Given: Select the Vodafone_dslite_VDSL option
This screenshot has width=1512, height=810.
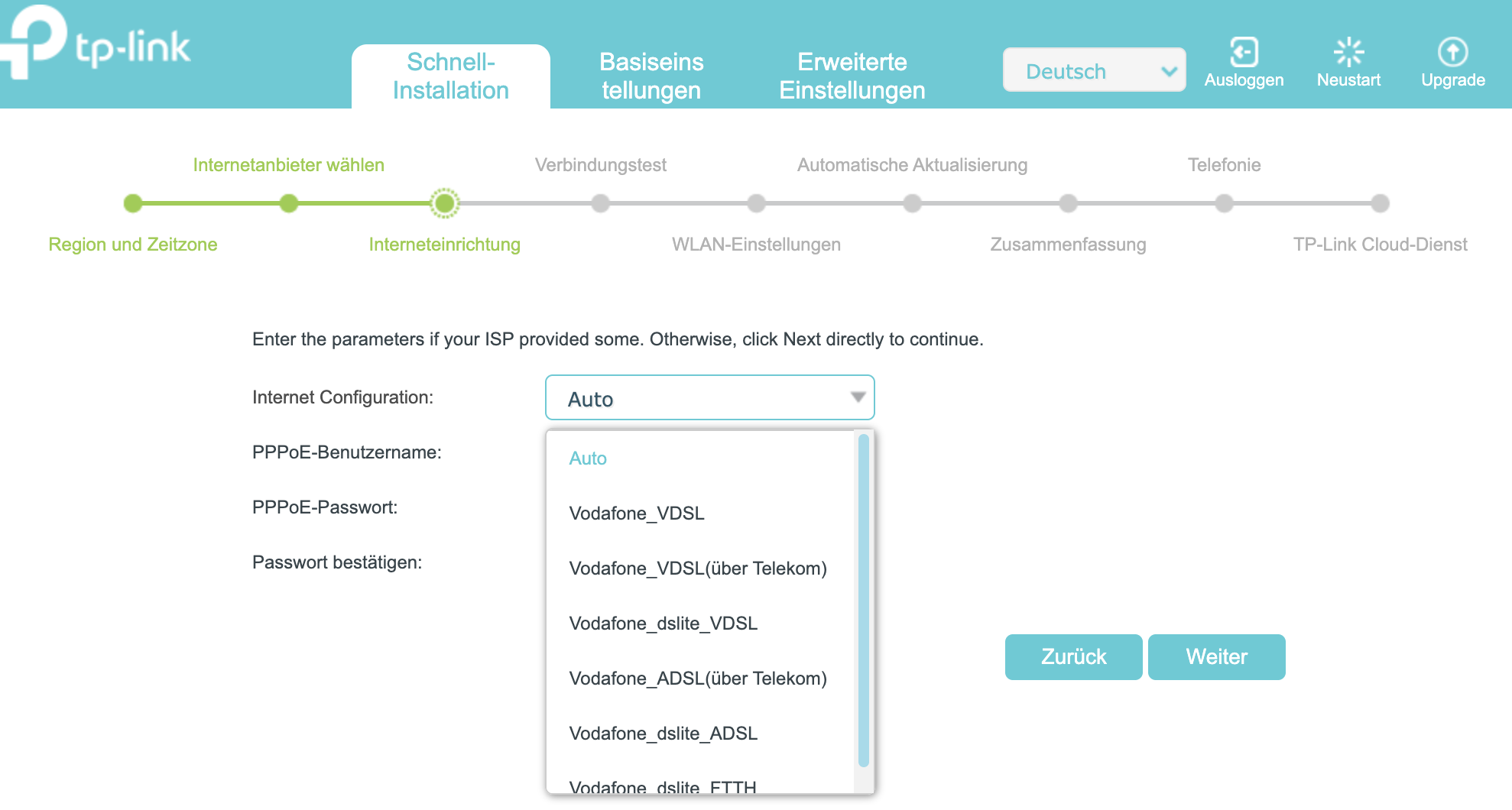Looking at the screenshot, I should tap(664, 624).
